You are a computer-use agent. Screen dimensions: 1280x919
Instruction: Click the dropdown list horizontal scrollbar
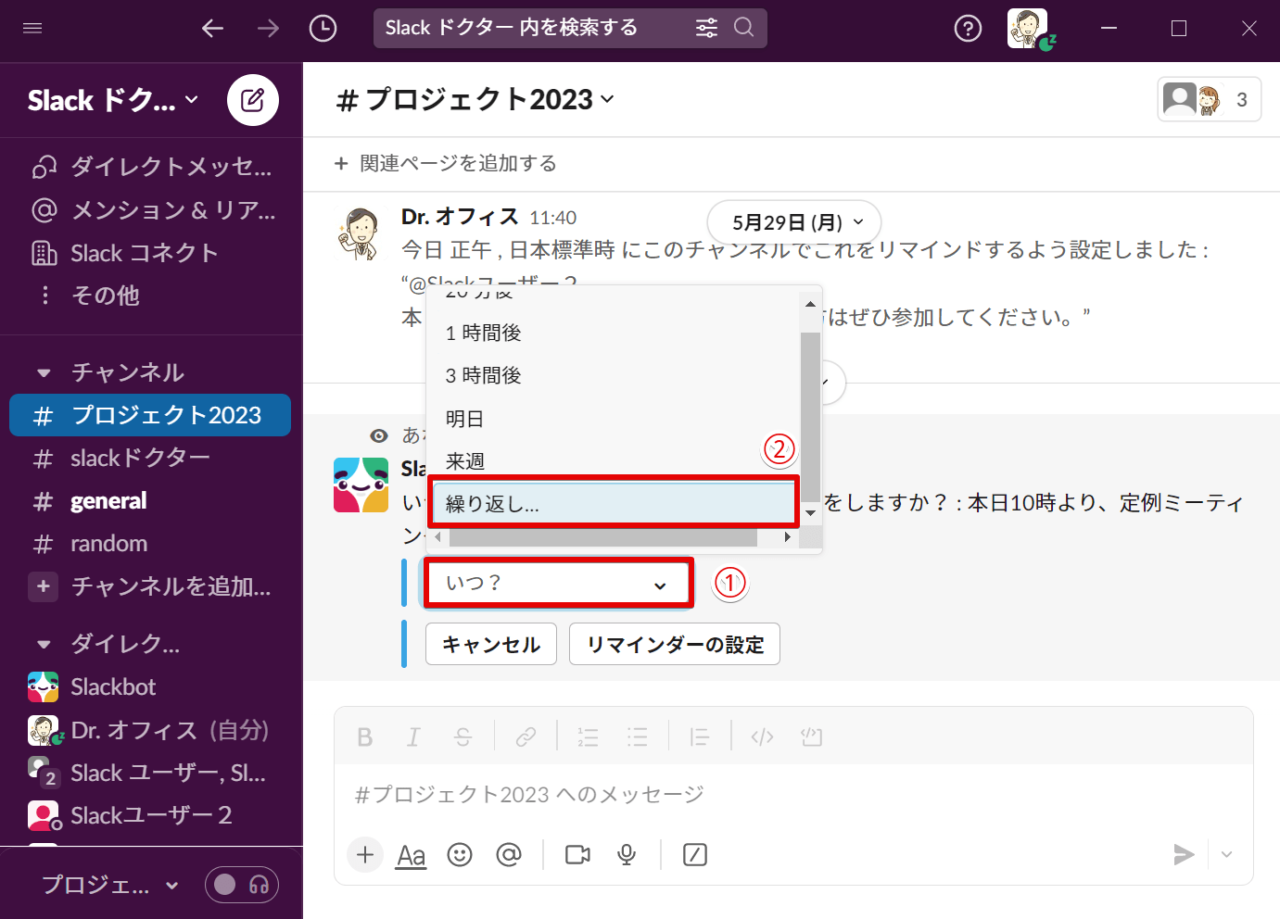pyautogui.click(x=603, y=537)
